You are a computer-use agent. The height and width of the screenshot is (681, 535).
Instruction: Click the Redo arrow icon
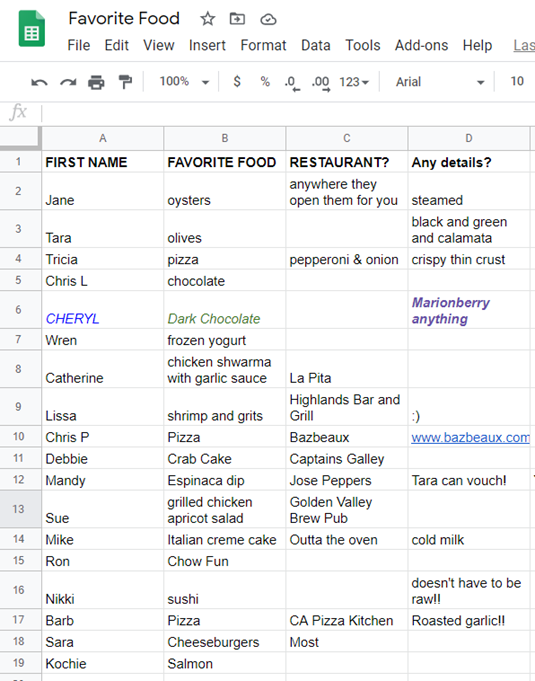coord(68,82)
